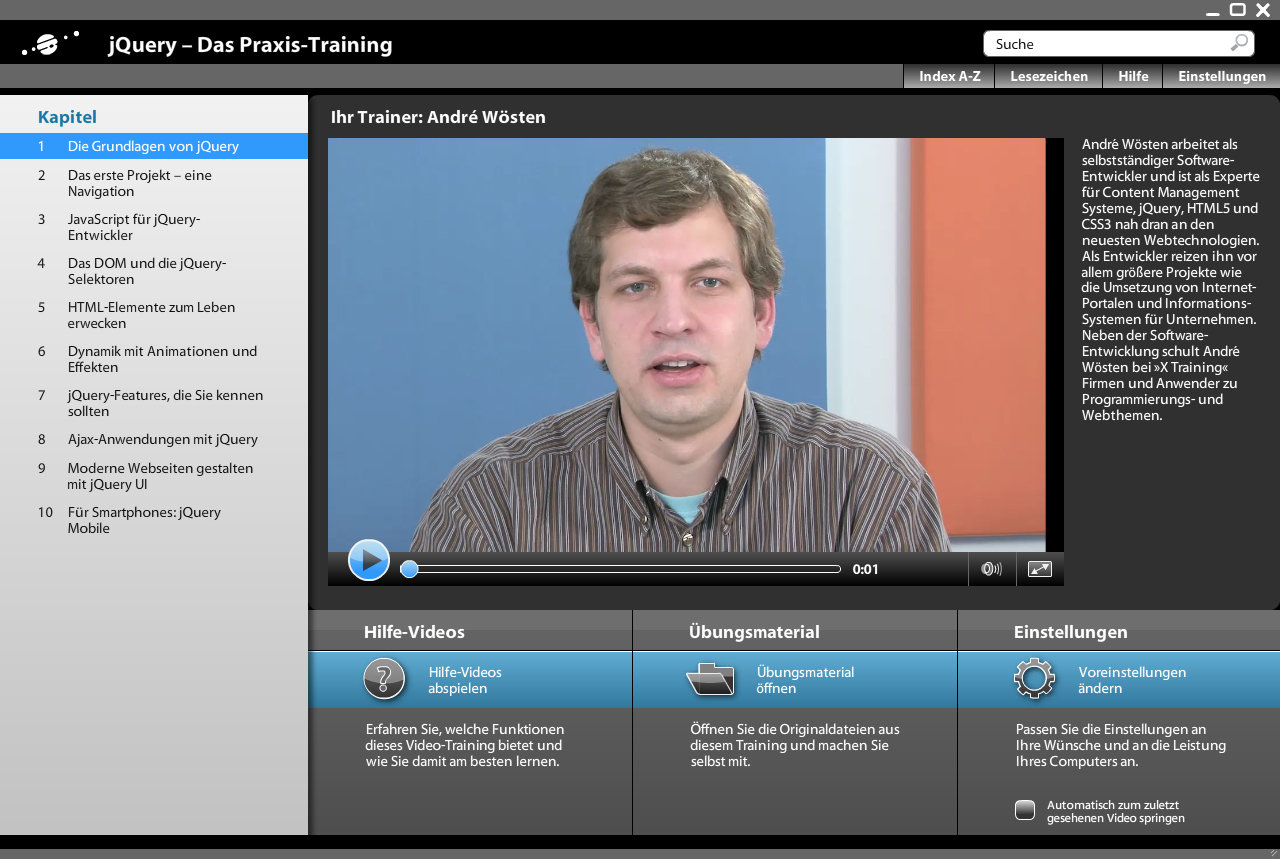
Task: Click the magnifying glass search icon
Action: point(1239,43)
